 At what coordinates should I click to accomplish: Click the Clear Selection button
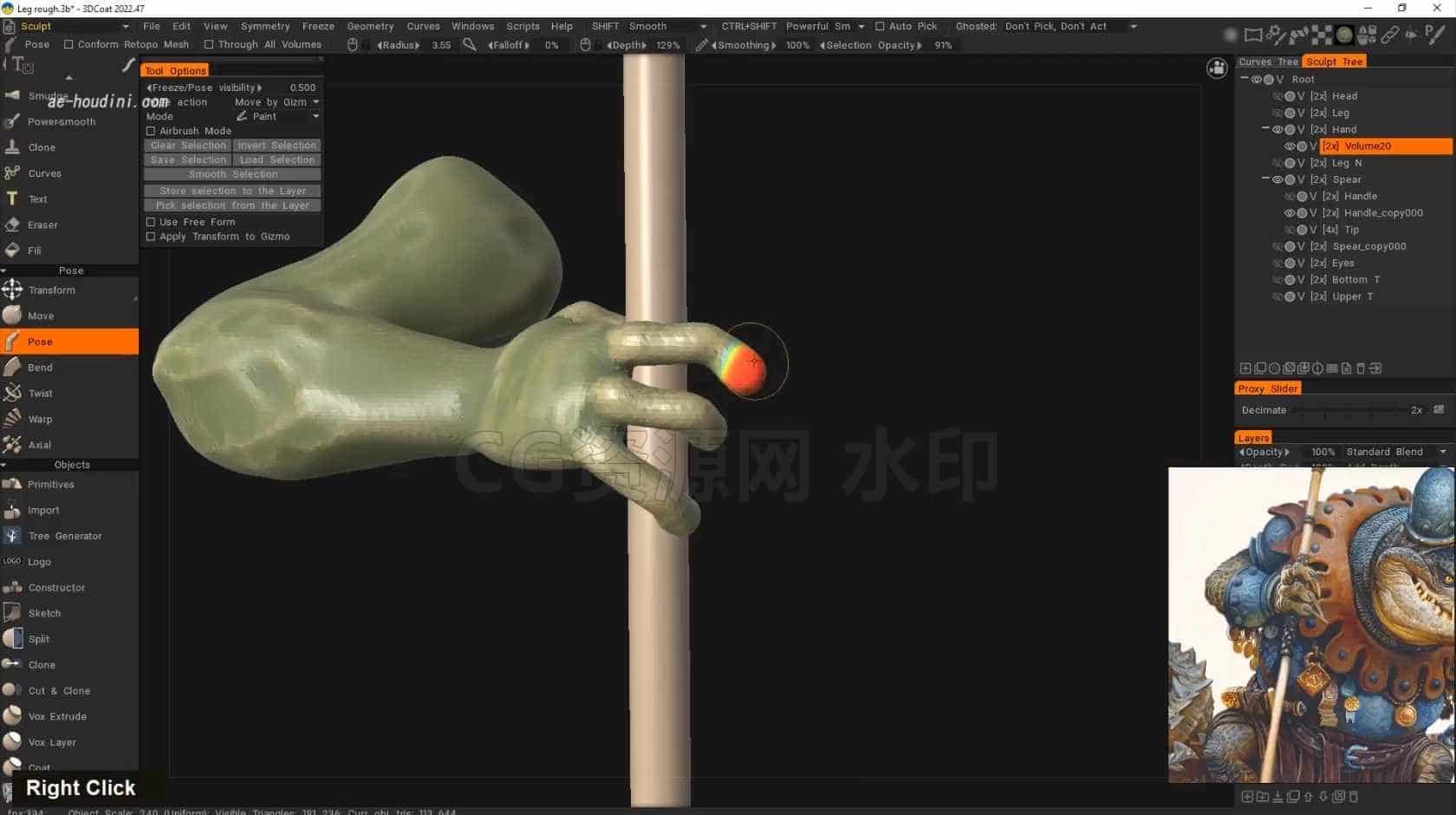[x=188, y=146]
